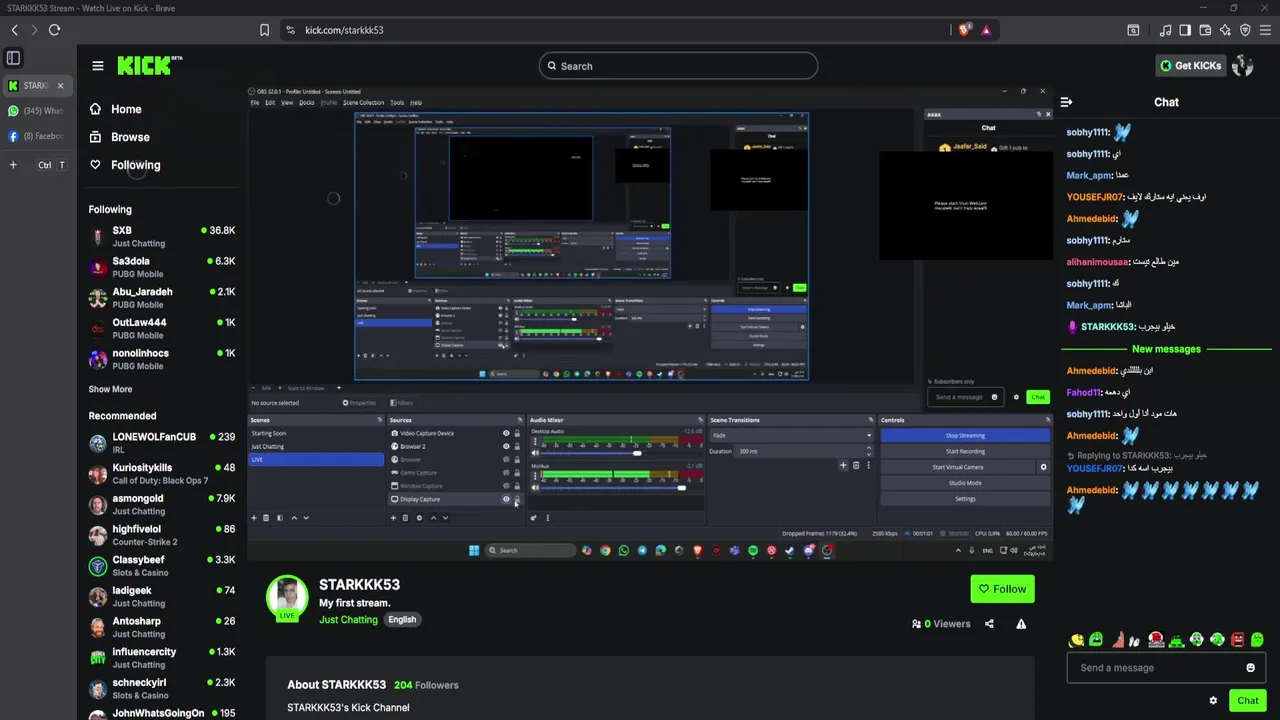The height and width of the screenshot is (720, 1280).
Task: Open the user profile avatar menu
Action: coord(1243,66)
